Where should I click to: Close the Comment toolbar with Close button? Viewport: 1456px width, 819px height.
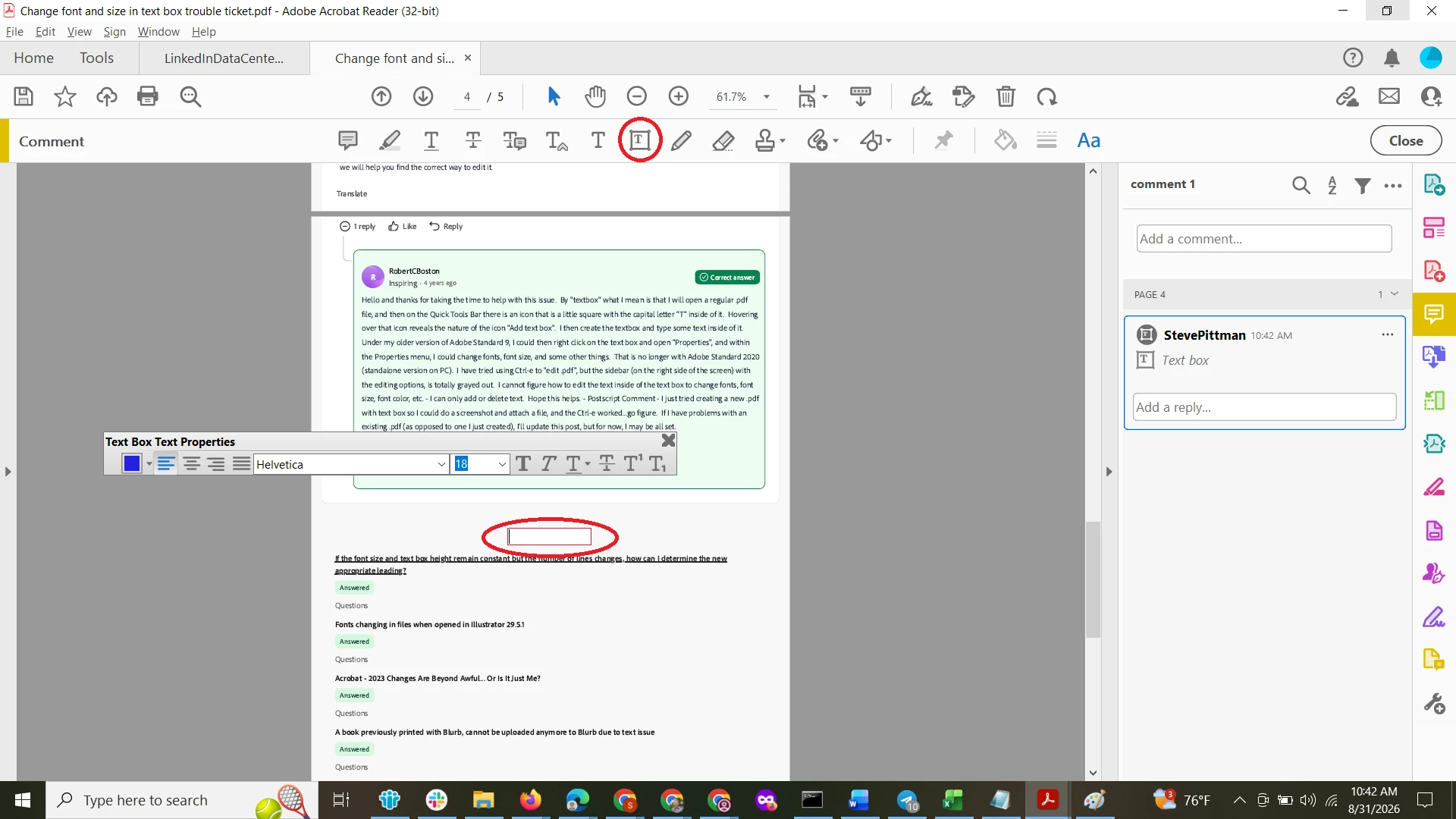(1406, 141)
